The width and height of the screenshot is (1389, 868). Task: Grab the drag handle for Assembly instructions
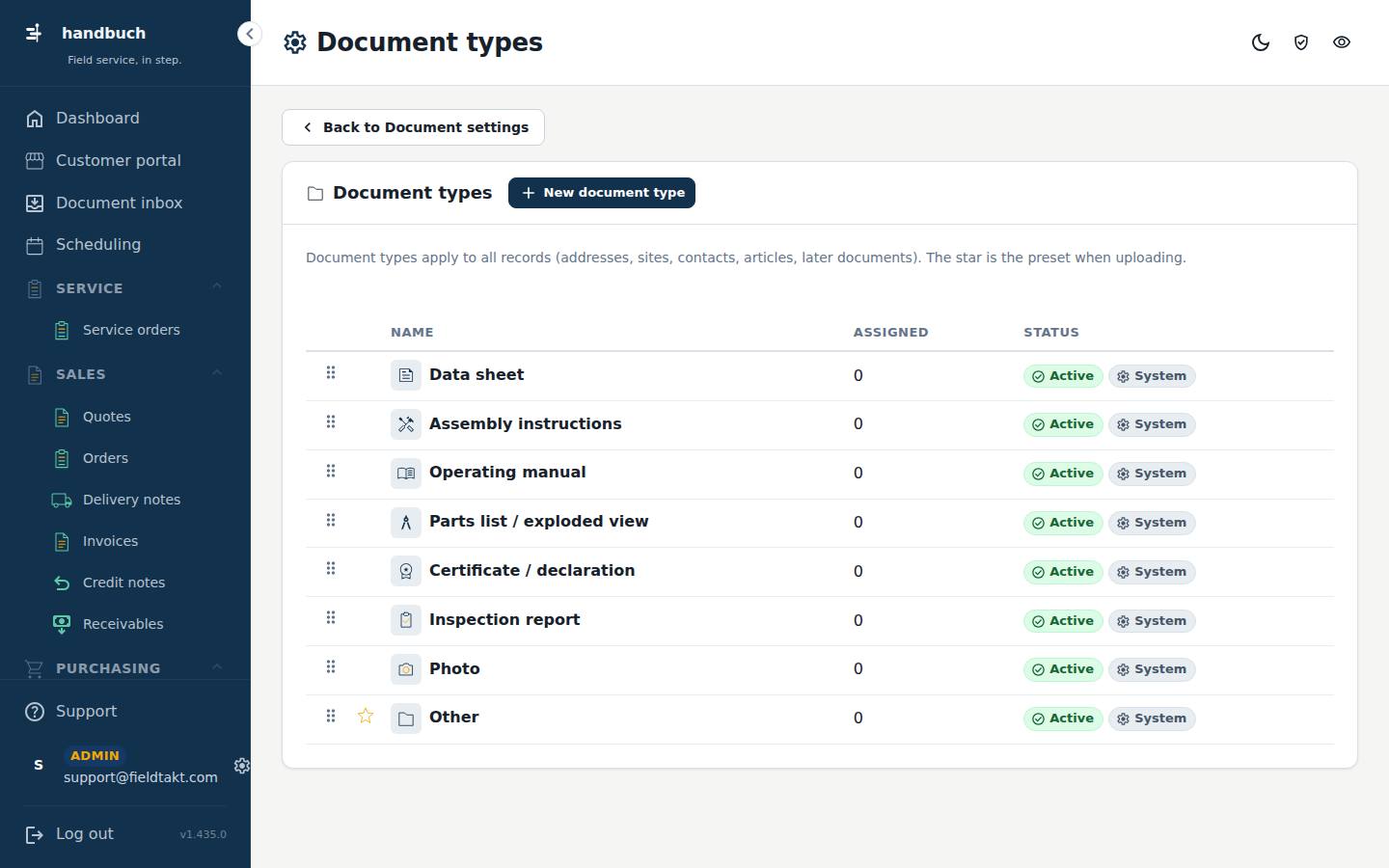coord(331,421)
